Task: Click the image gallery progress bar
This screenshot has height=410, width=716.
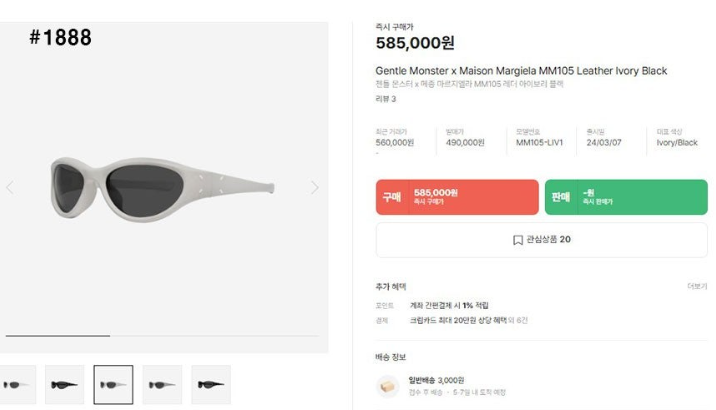Action: coord(162,336)
